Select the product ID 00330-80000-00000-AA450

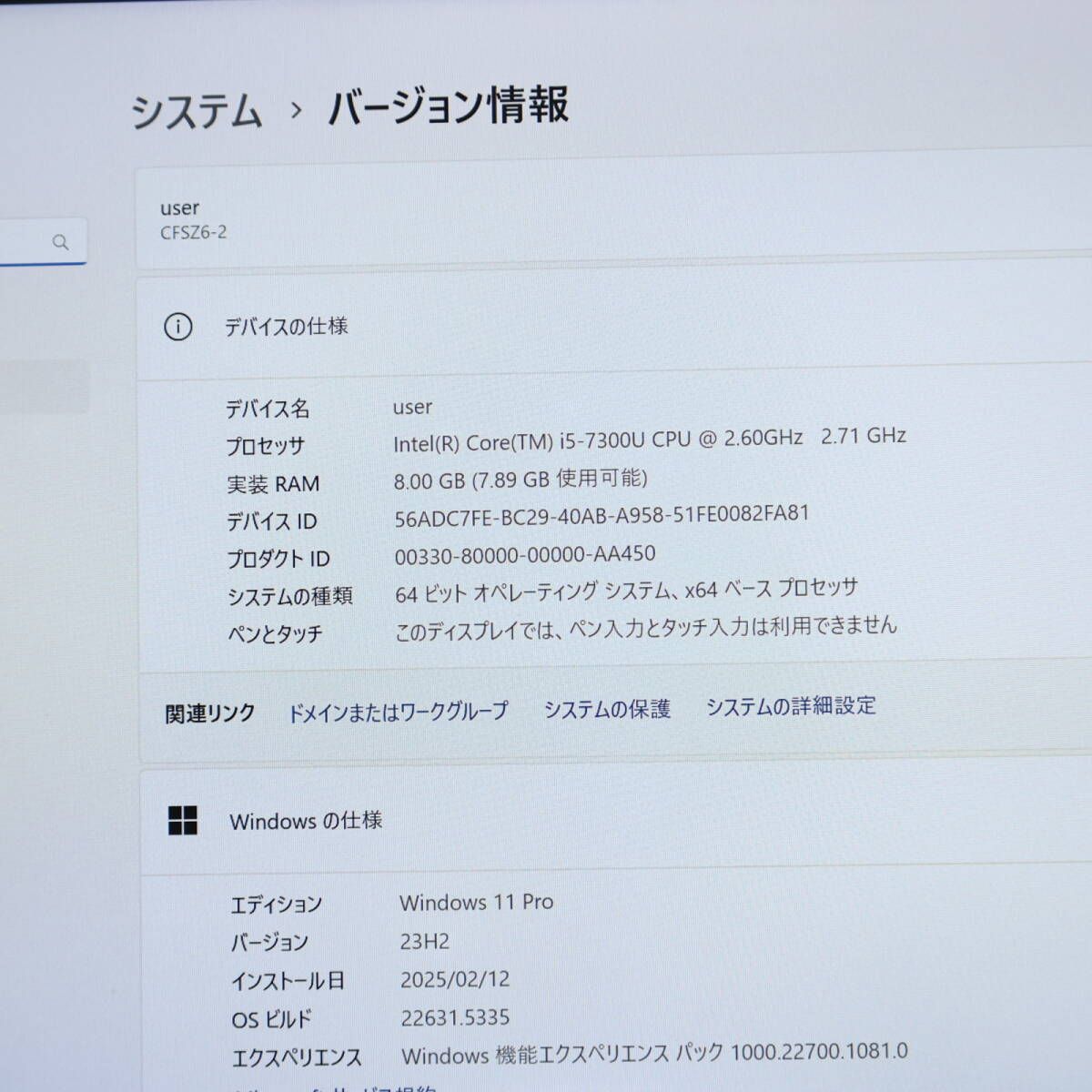524,554
